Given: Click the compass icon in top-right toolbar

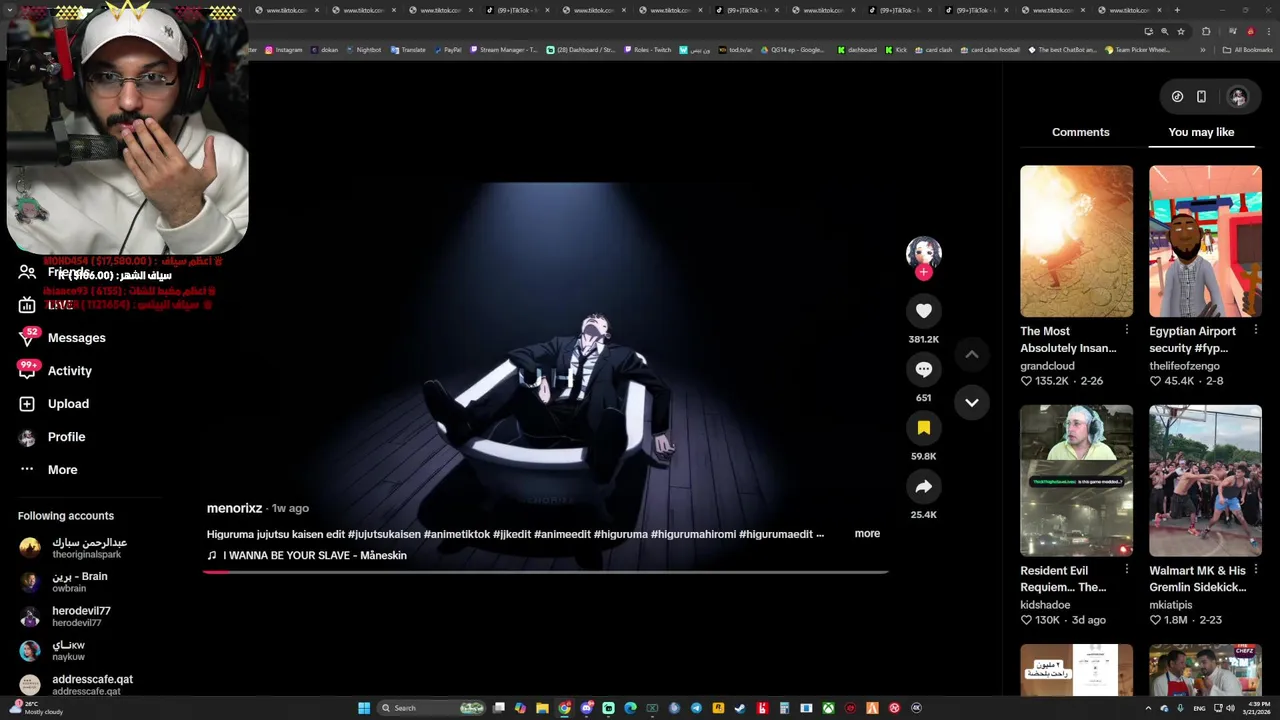Looking at the screenshot, I should pos(1177,97).
